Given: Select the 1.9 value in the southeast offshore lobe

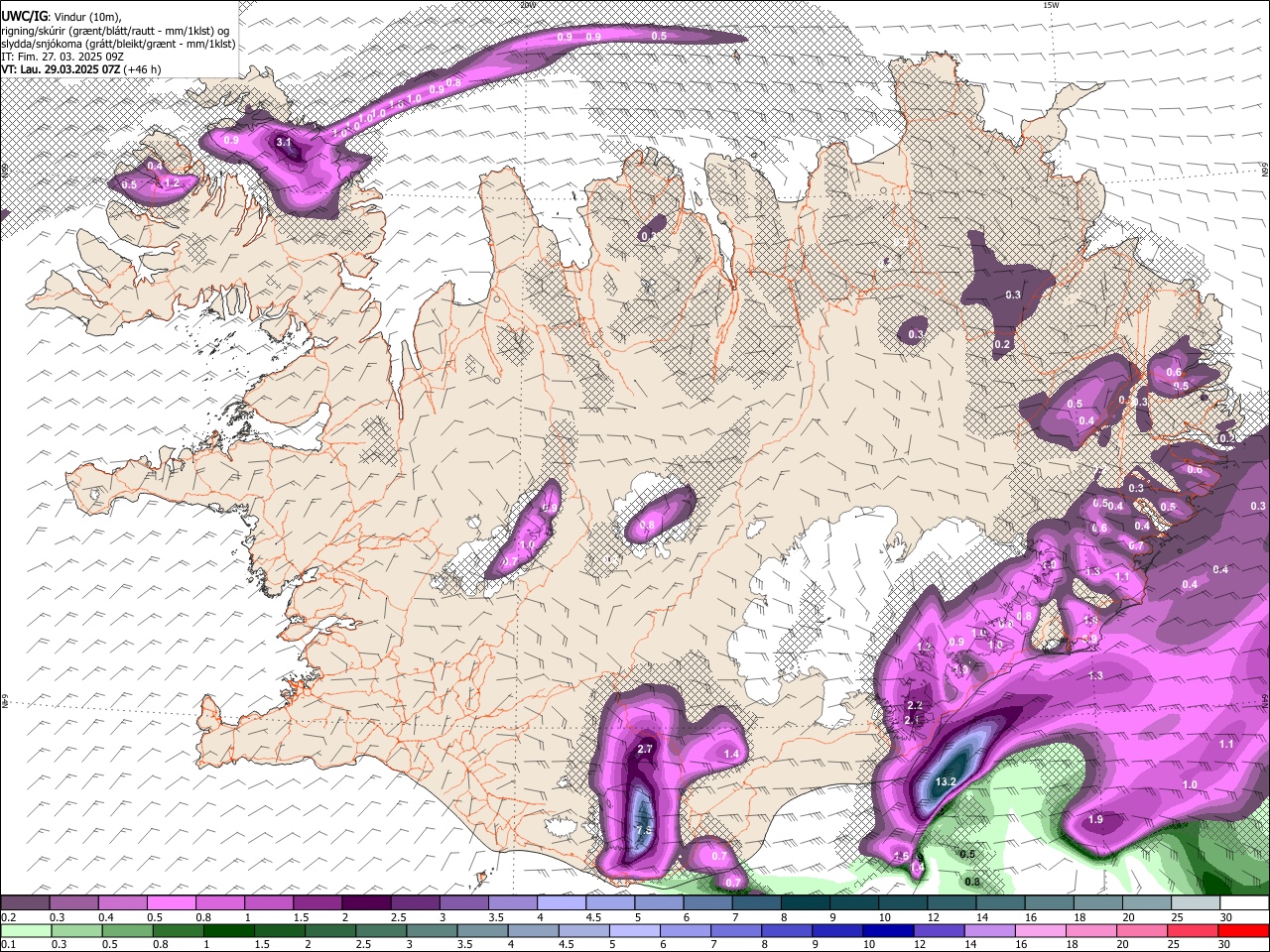Looking at the screenshot, I should click(x=1095, y=820).
